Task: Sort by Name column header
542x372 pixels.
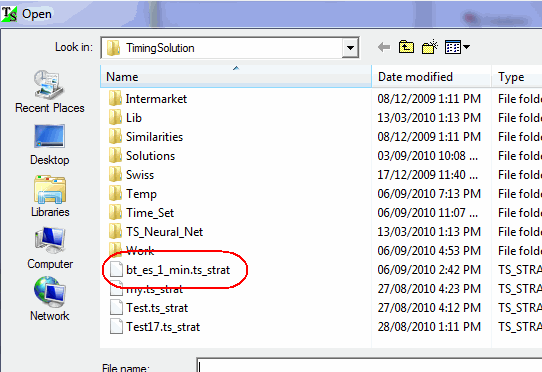Action: click(x=236, y=76)
